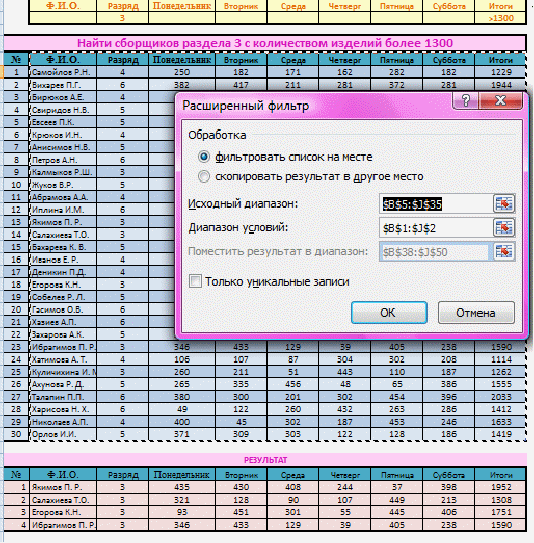Click result row 'Егорова К.Н.'

point(63,512)
